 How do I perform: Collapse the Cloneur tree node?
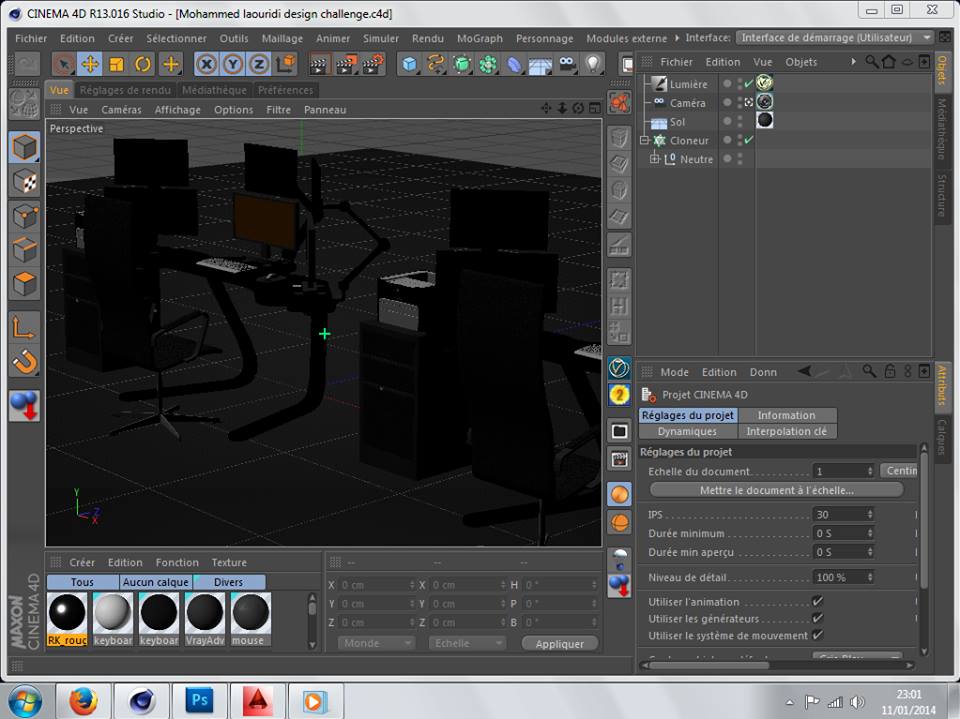click(x=645, y=141)
